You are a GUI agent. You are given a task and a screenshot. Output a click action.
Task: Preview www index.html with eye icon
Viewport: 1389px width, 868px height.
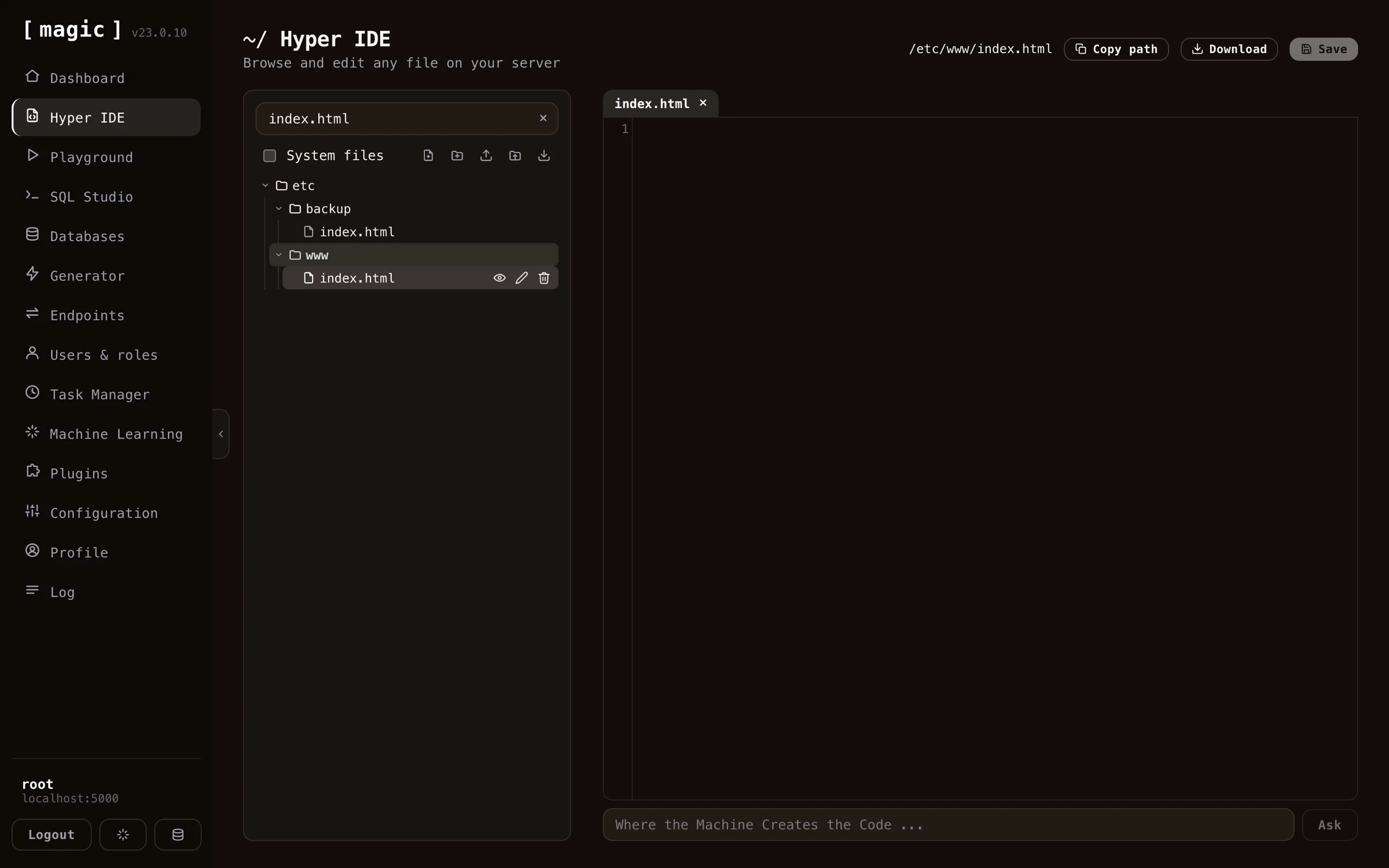coord(499,278)
